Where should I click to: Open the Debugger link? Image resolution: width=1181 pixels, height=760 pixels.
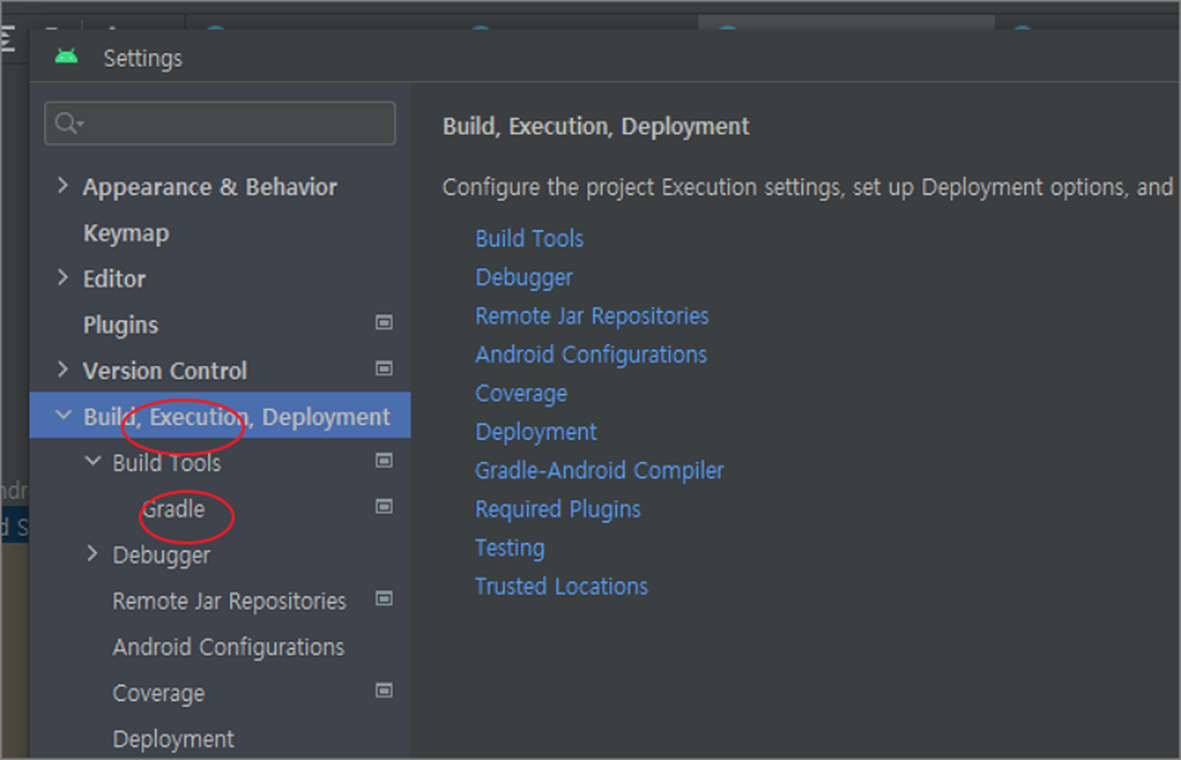(523, 278)
